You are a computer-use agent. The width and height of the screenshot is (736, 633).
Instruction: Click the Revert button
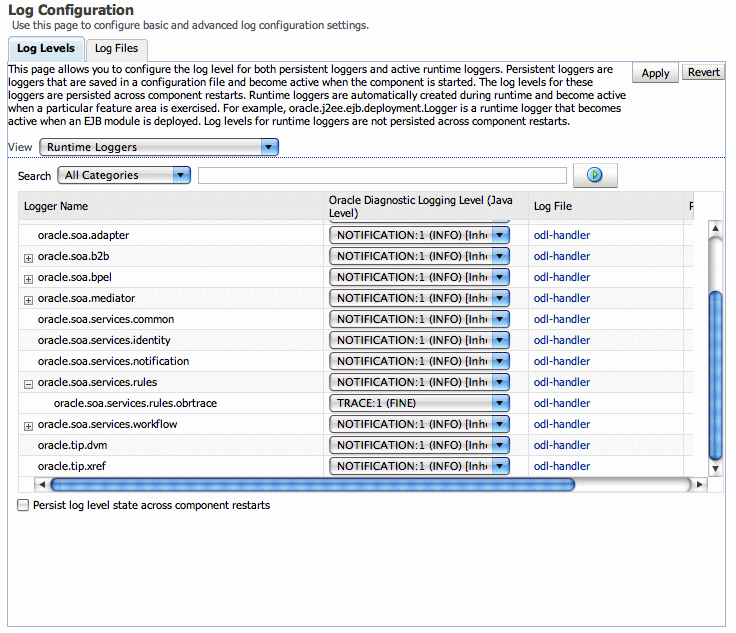[x=704, y=72]
